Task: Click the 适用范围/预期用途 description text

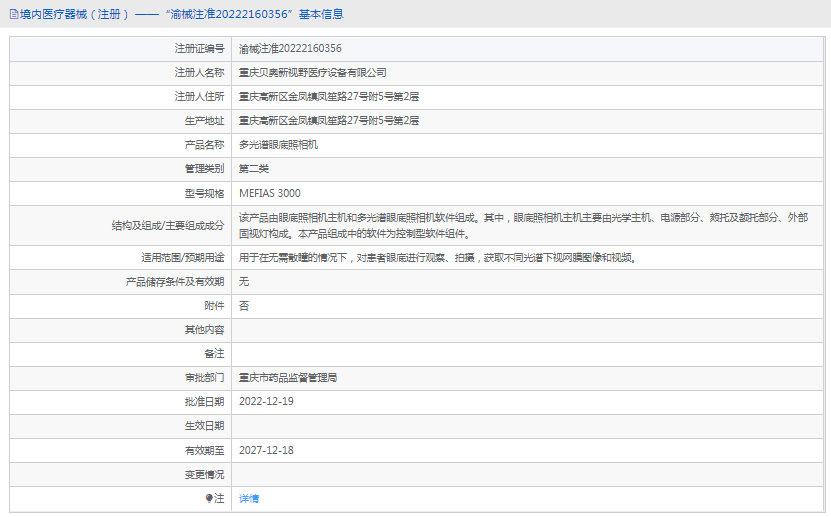Action: [x=437, y=257]
